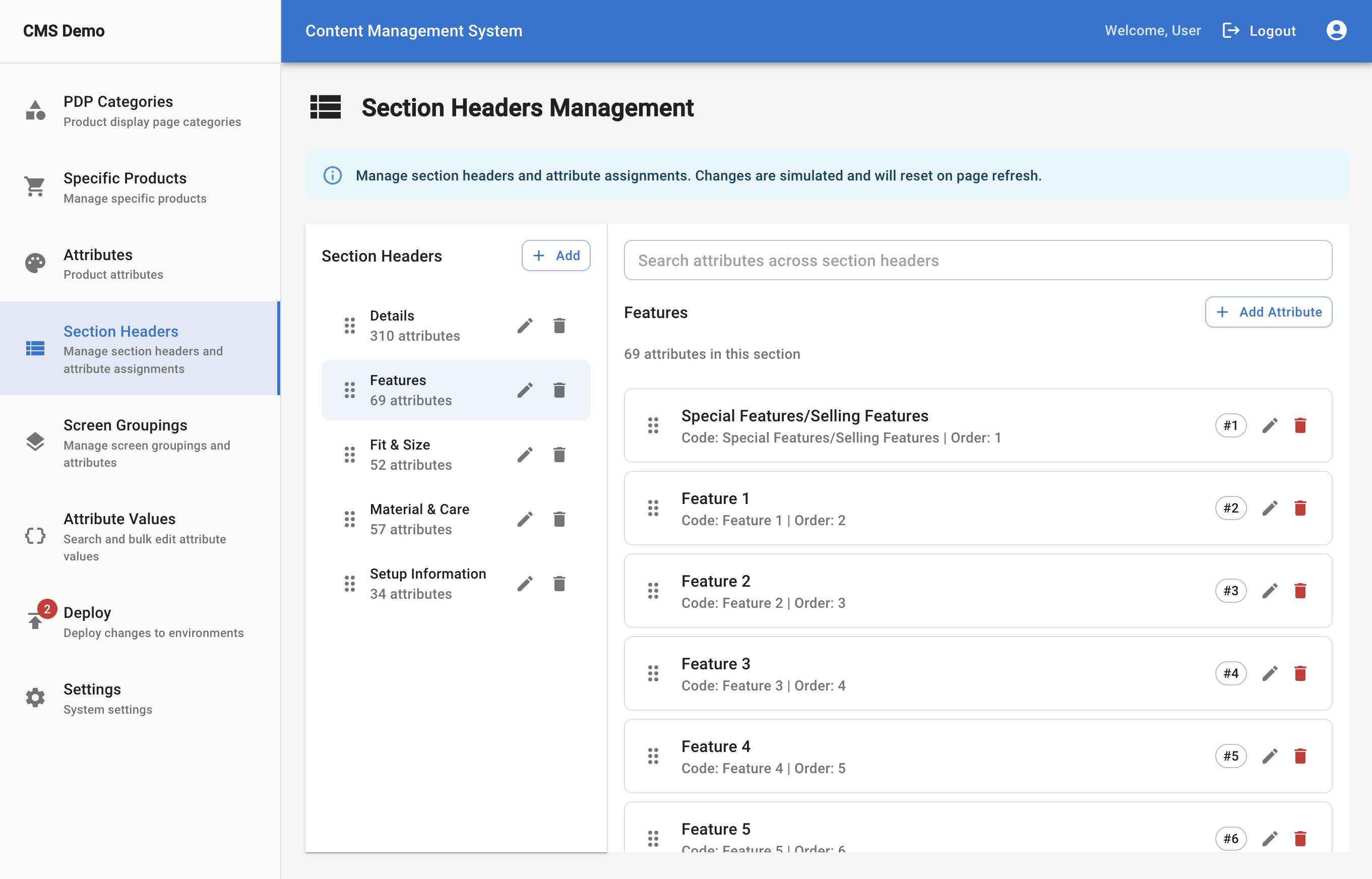
Task: Edit the Feature 3 attribute
Action: (1270, 673)
